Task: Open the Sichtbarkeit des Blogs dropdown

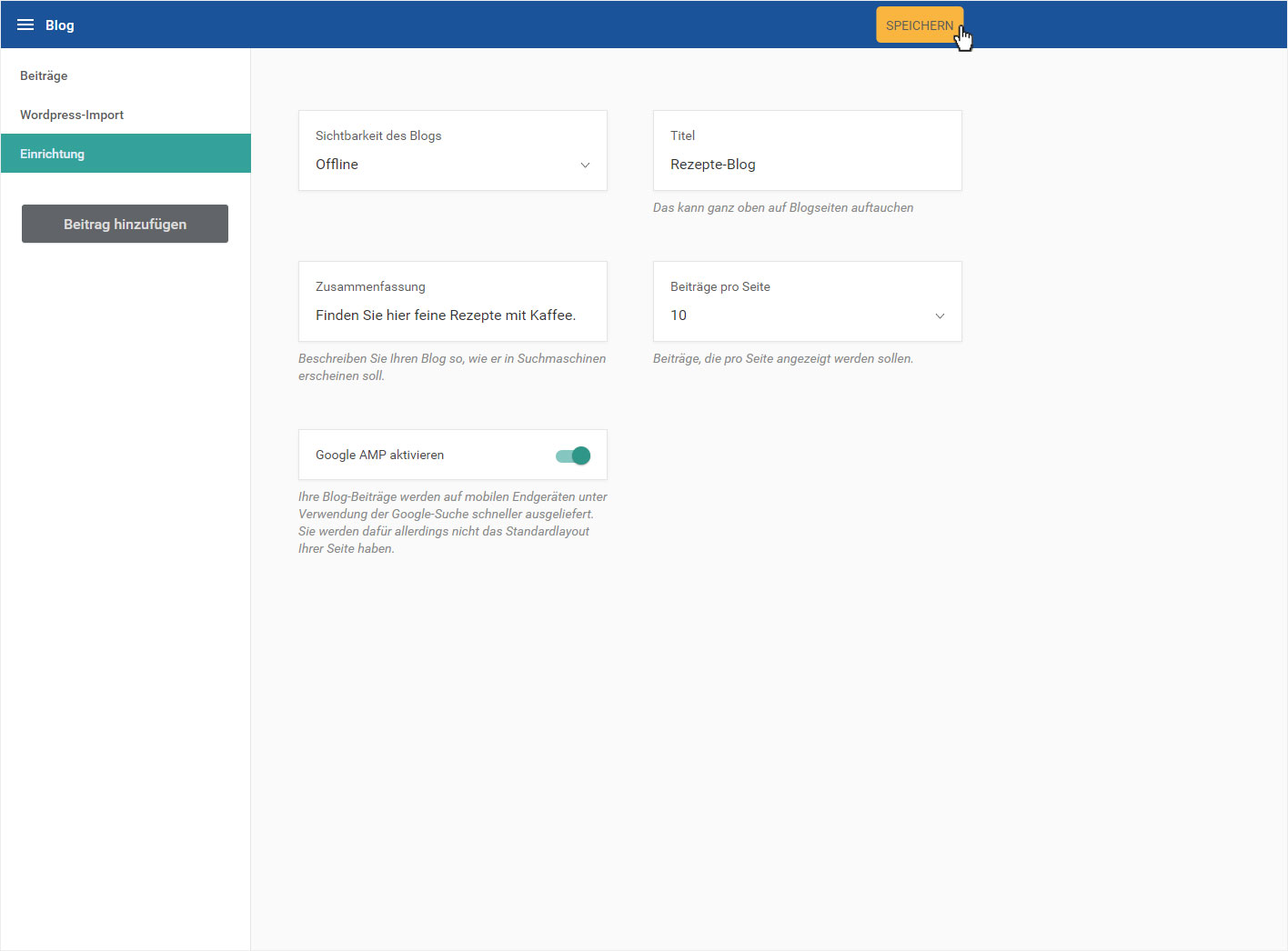Action: coord(453,151)
